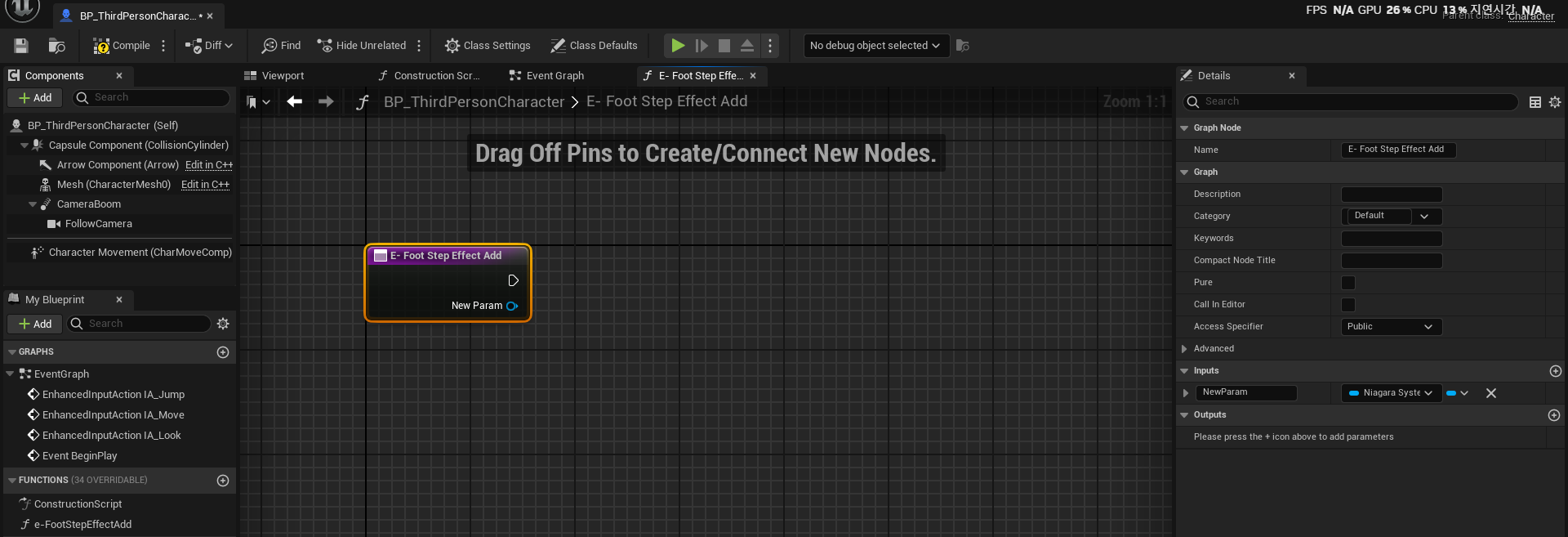The width and height of the screenshot is (1568, 537).
Task: Close the Components panel tab
Action: 119,76
